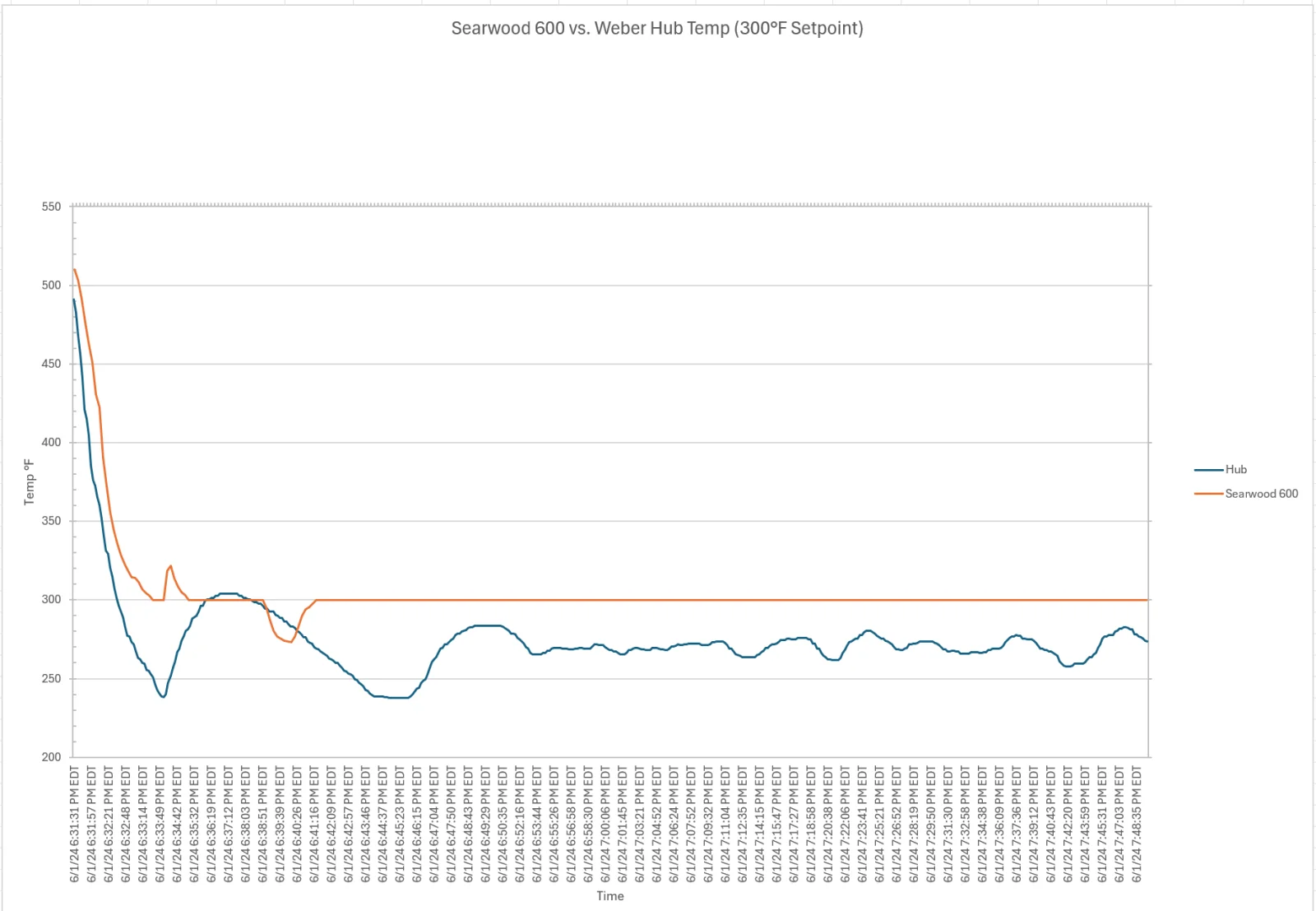Click x-axis label '6/1/24 7:17:27 PM EDT'

(x=794, y=825)
